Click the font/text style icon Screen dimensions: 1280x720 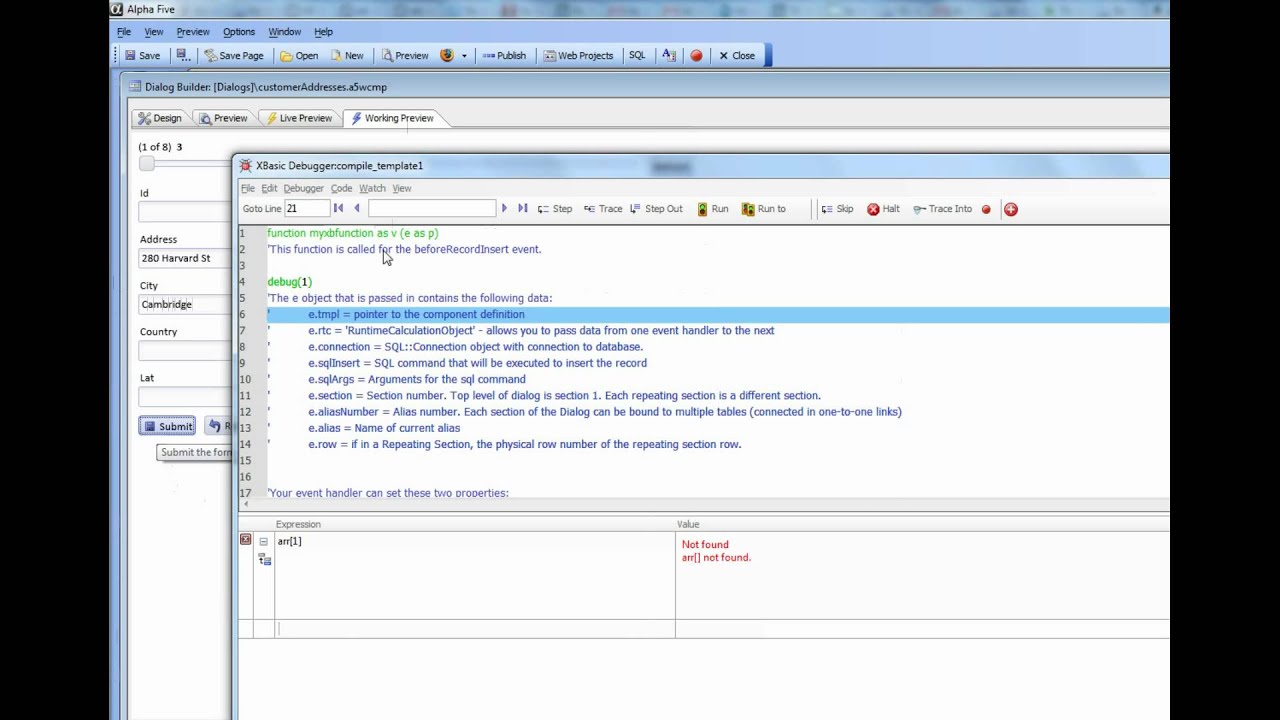pos(669,56)
